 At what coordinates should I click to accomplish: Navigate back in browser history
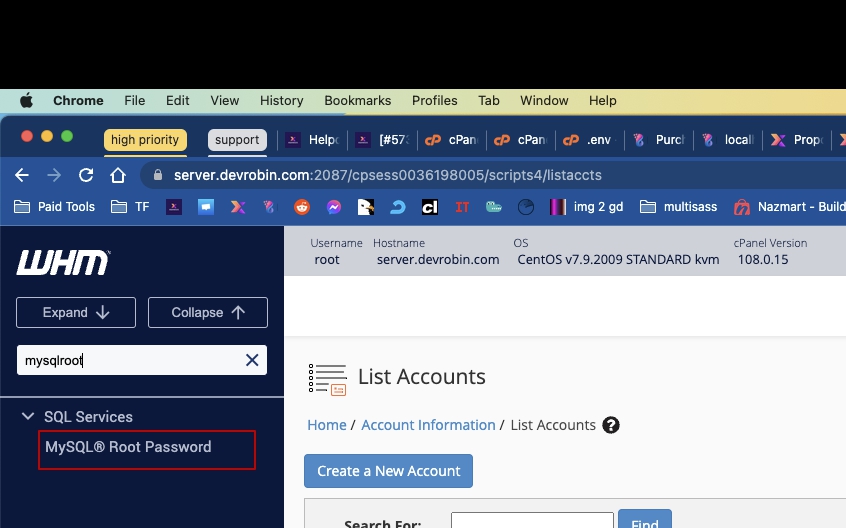coord(22,175)
